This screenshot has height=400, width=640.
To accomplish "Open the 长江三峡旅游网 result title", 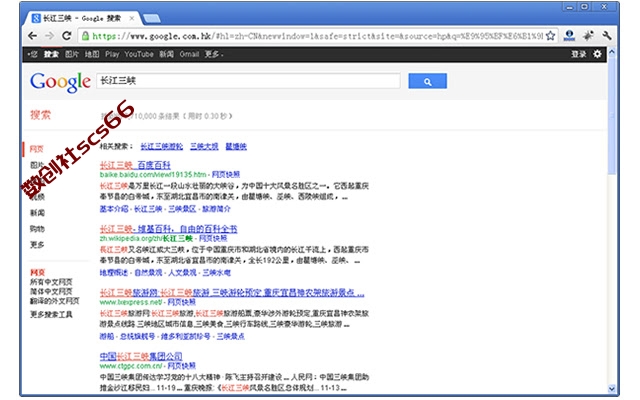I will tap(232, 293).
